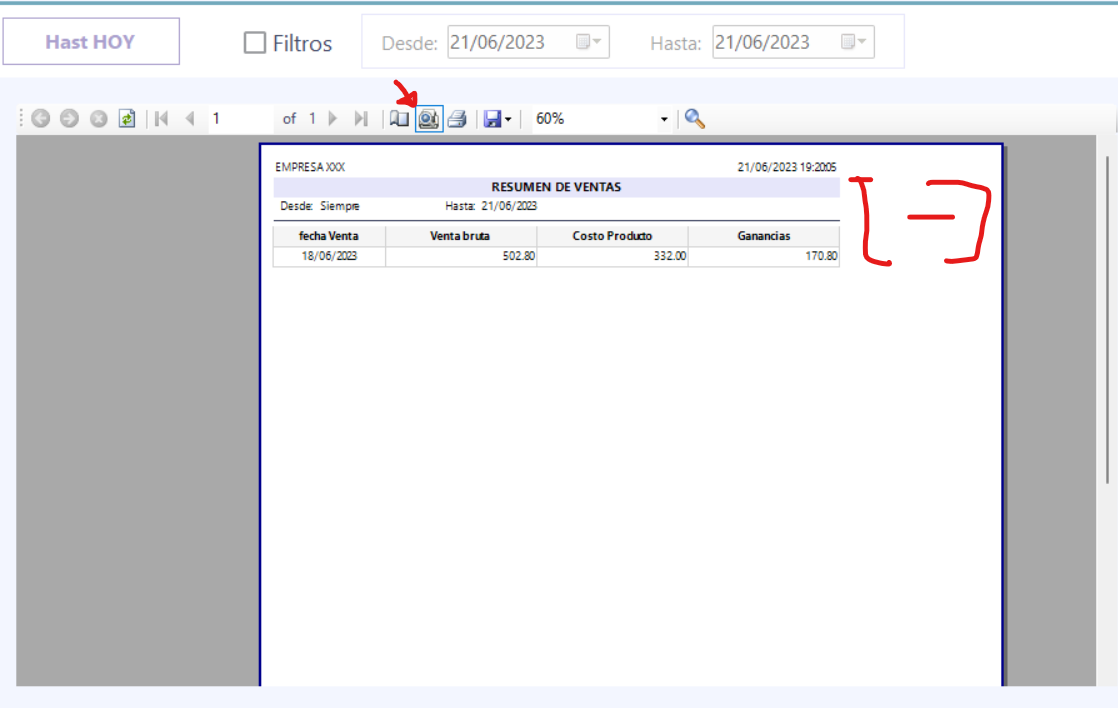Viewport: 1118px width, 708px height.
Task: Go to first page of report
Action: 161,119
